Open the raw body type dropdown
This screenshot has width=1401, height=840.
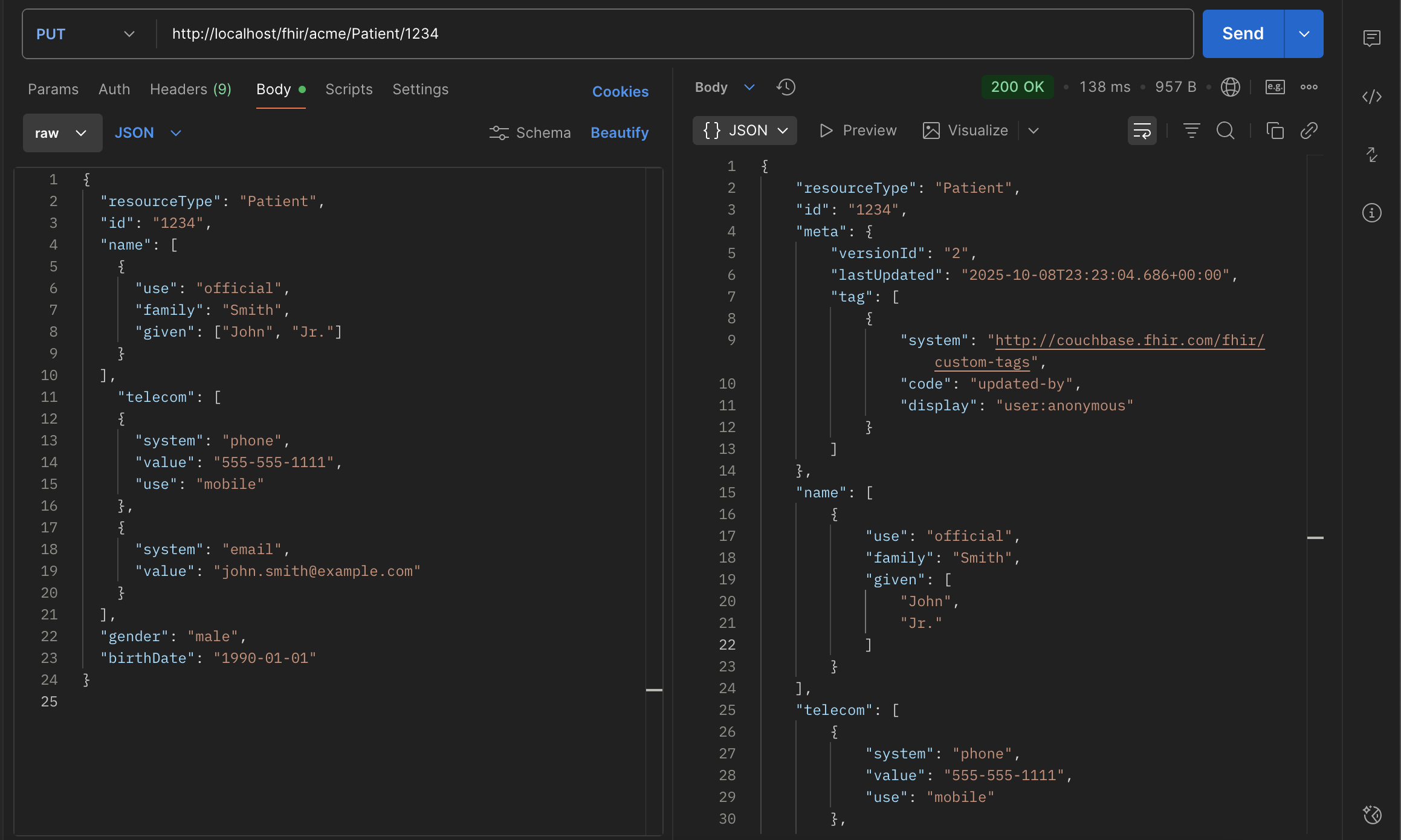click(62, 133)
